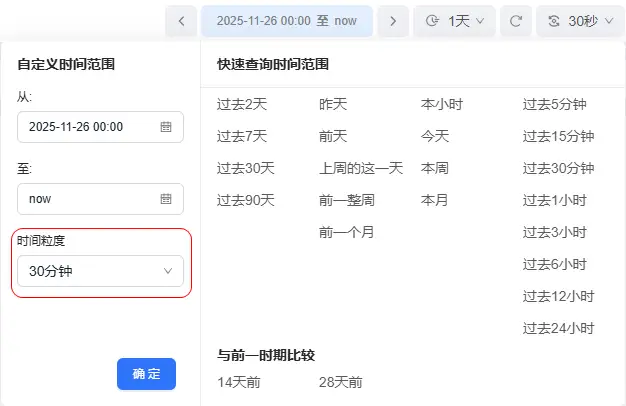Choose 上周的这一天 quick range
This screenshot has height=406, width=626.
point(361,168)
